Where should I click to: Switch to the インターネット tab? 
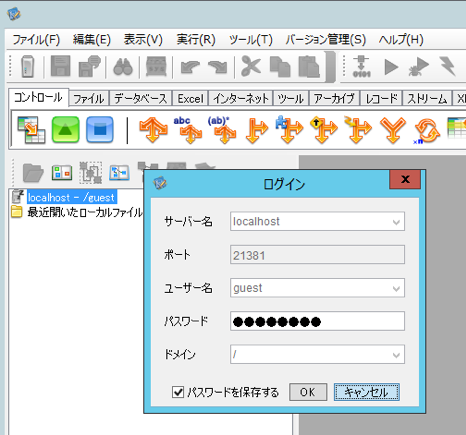241,99
